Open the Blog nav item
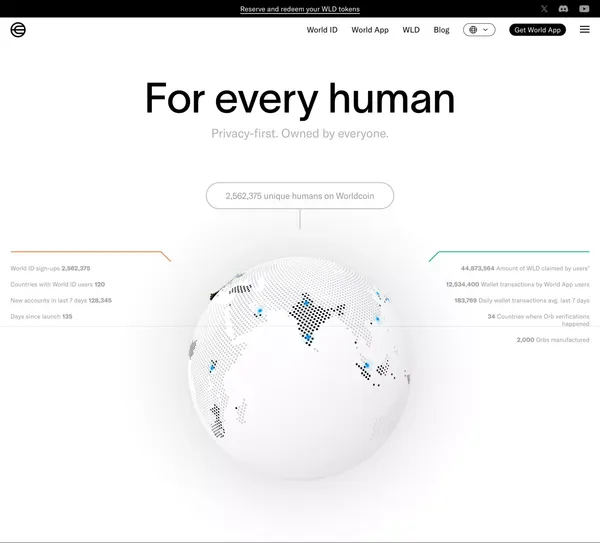This screenshot has height=543, width=600. 441,30
